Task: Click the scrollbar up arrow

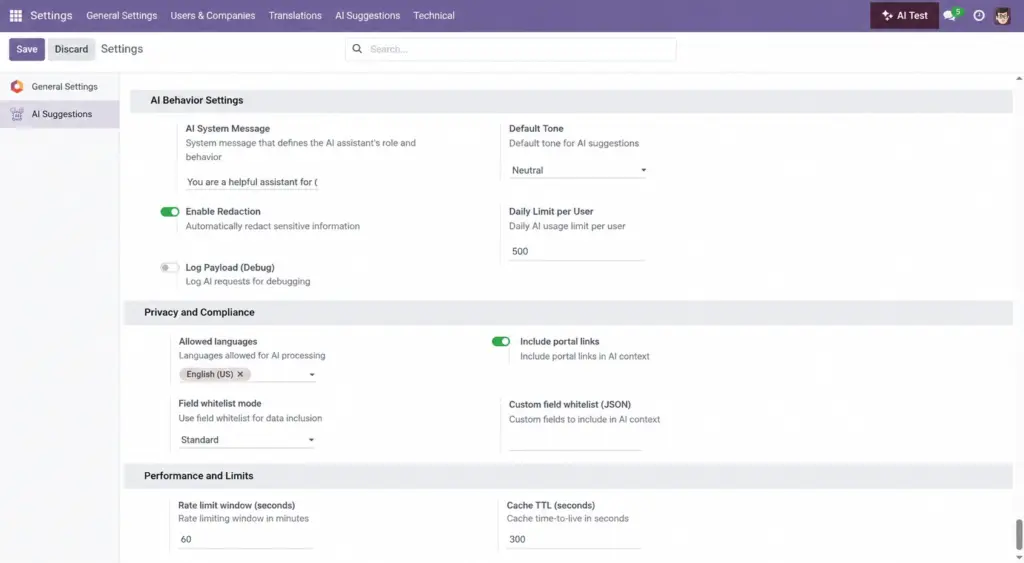Action: [1019, 78]
